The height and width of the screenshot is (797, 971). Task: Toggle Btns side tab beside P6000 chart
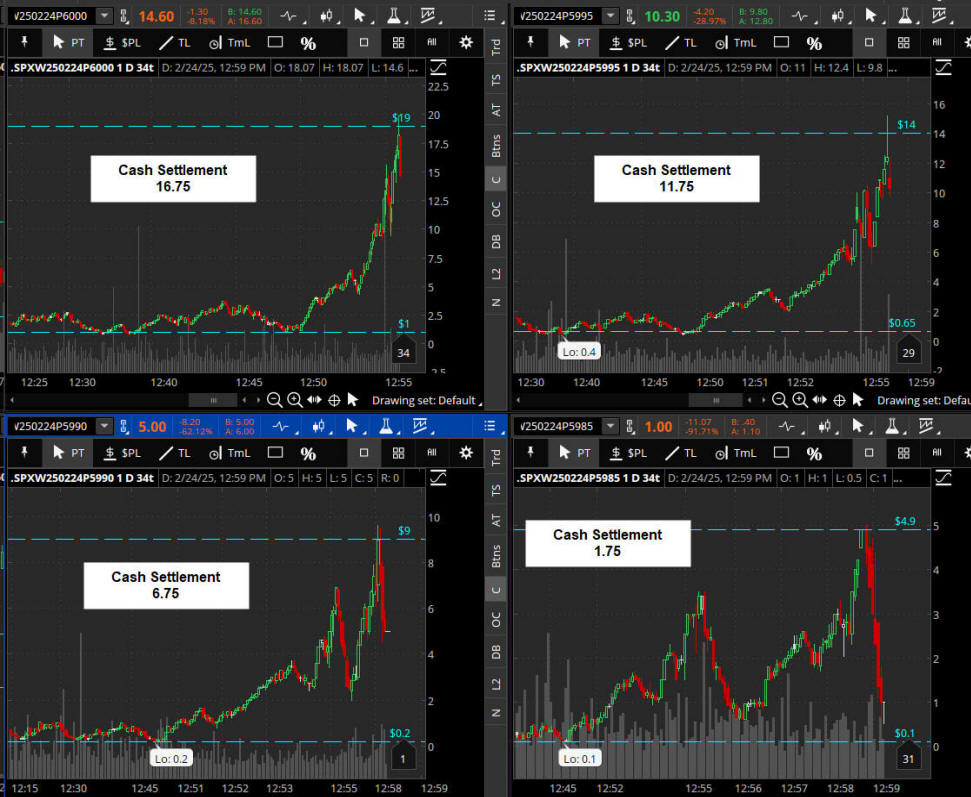click(x=495, y=145)
